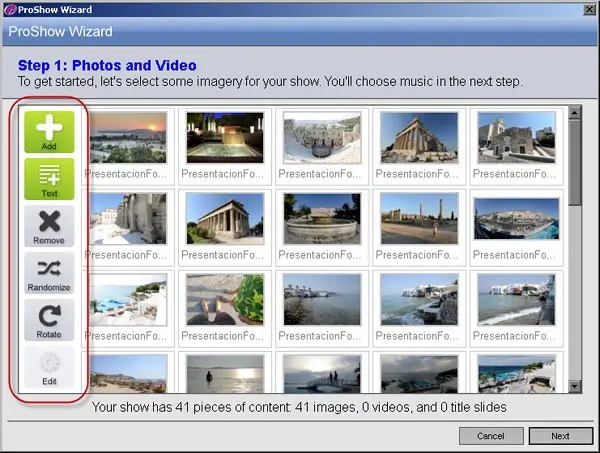Click the Remove X icon
Image resolution: width=600 pixels, height=453 pixels.
(49, 222)
